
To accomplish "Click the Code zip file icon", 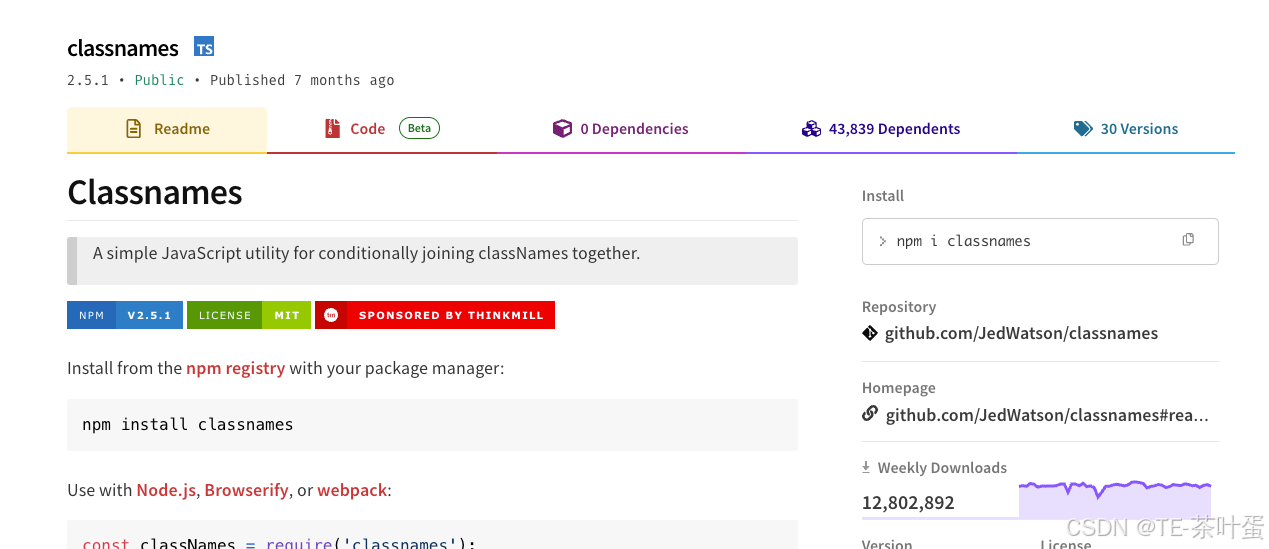I will [332, 129].
